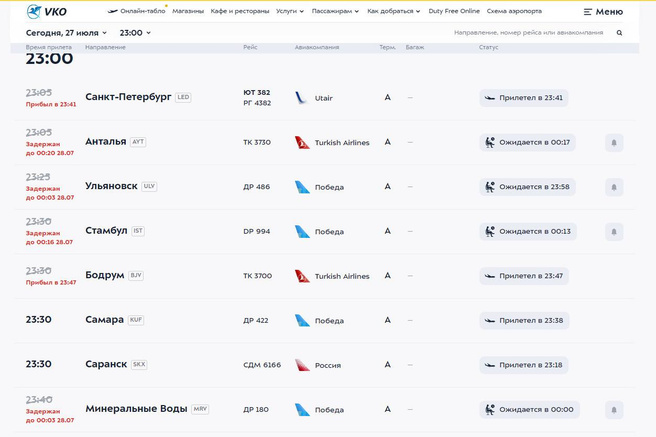656x437 pixels.
Task: Go to Duty Free Online
Action: pyautogui.click(x=454, y=11)
